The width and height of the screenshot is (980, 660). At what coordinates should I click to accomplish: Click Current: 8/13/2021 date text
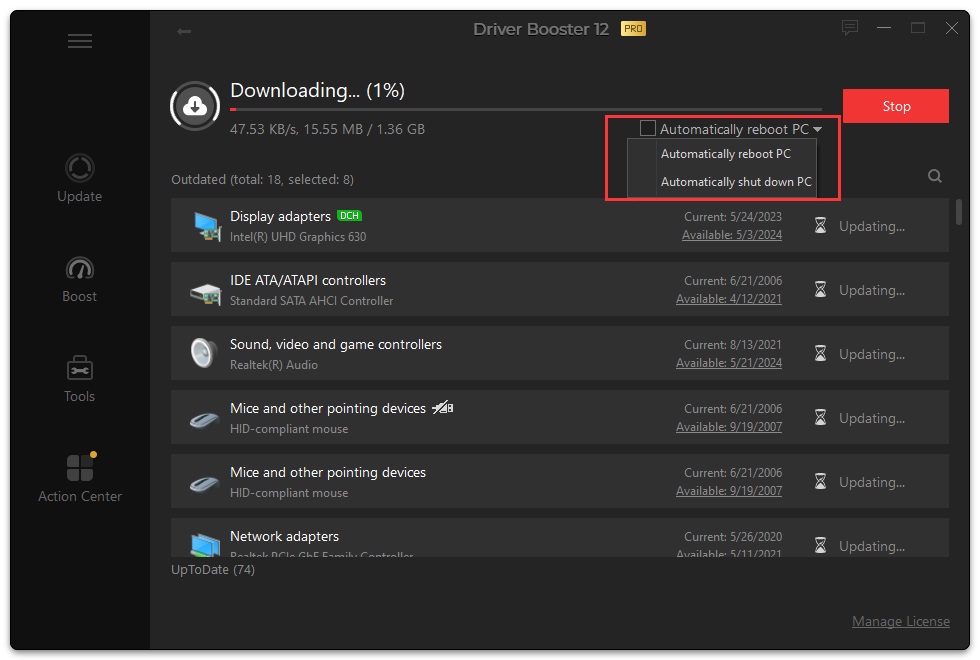[x=732, y=345]
